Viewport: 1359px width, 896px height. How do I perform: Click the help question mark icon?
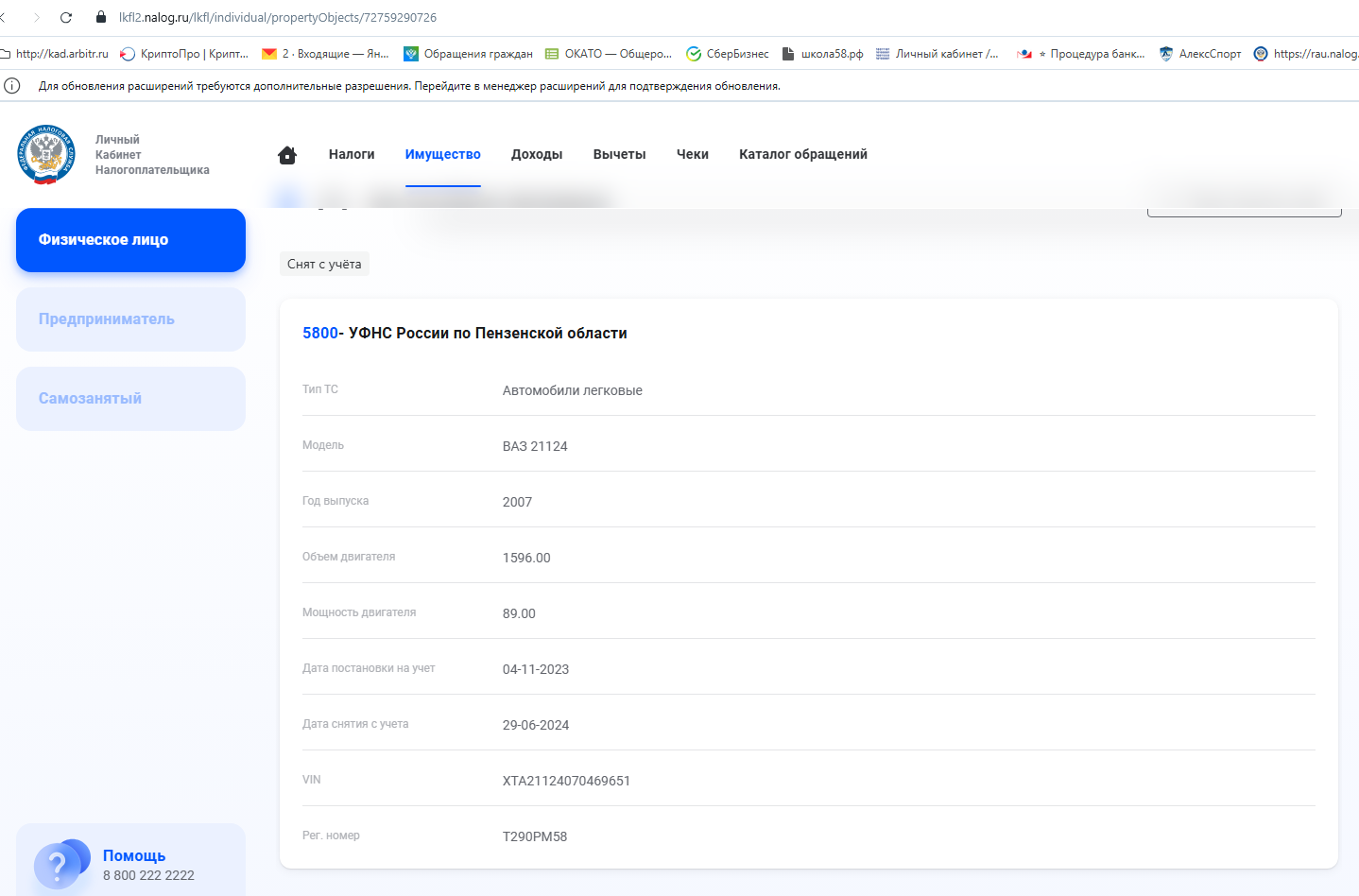59,865
